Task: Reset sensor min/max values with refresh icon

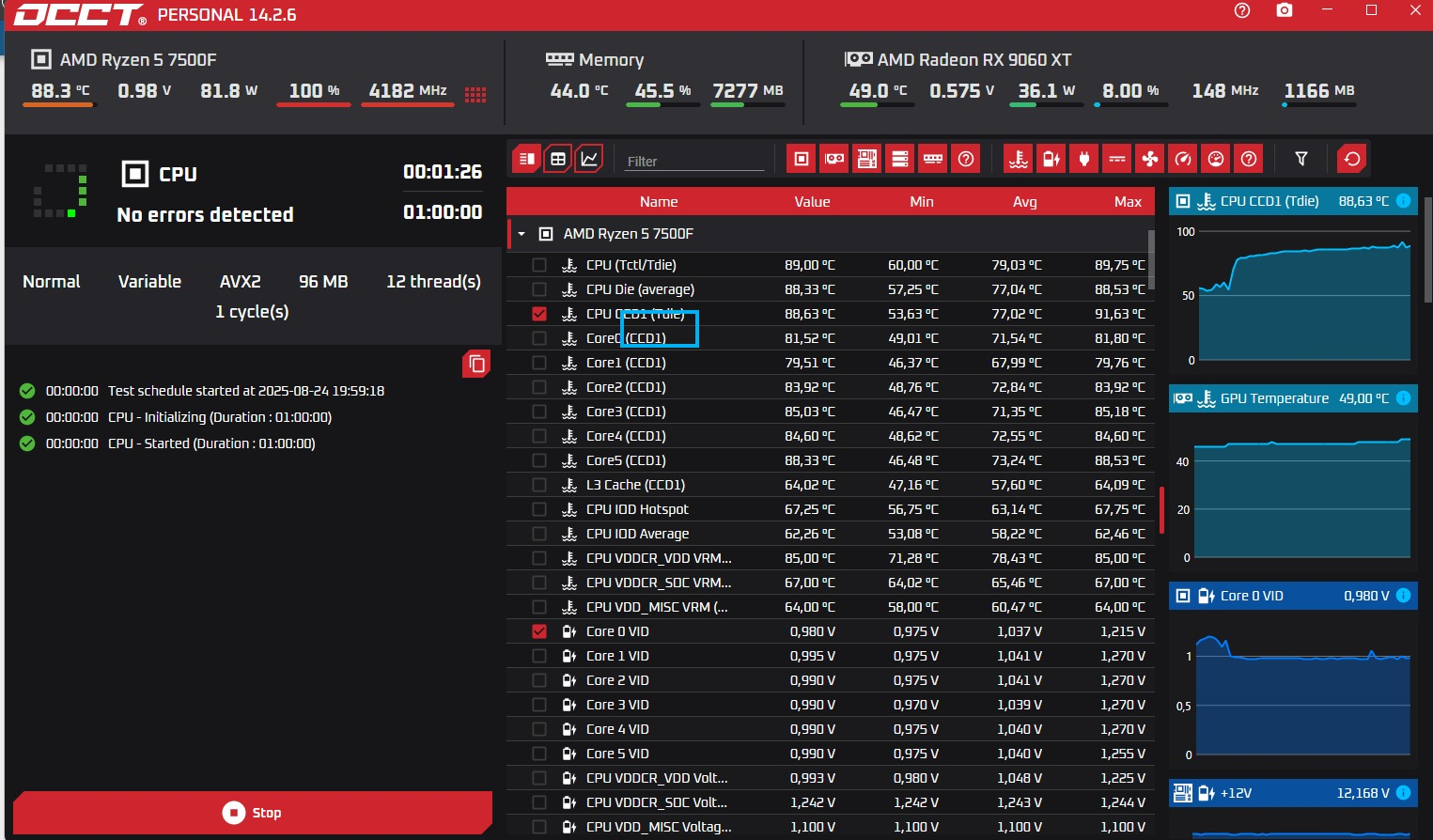Action: 1352,159
